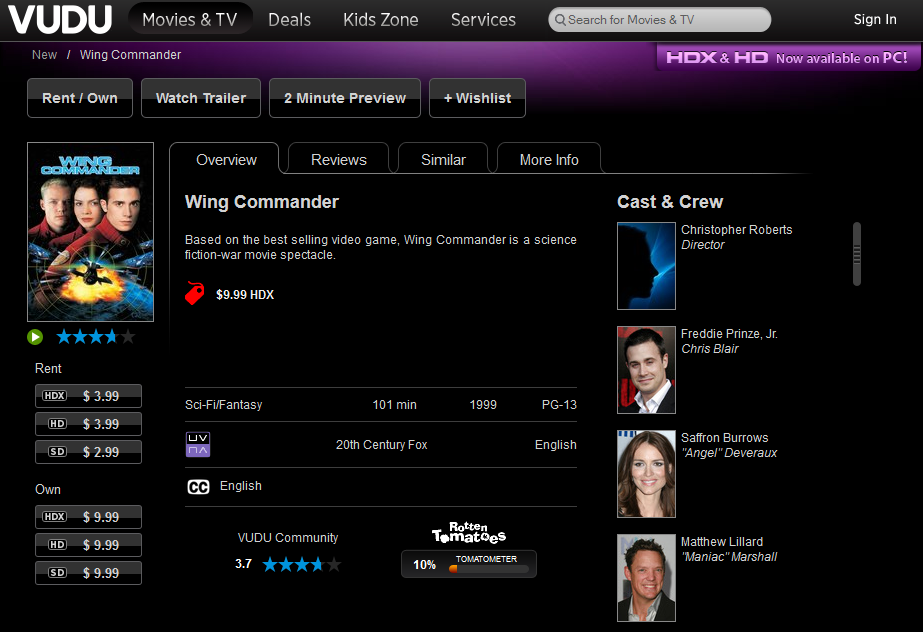Add movie using + Wishlist button
This screenshot has width=923, height=632.
[x=477, y=98]
